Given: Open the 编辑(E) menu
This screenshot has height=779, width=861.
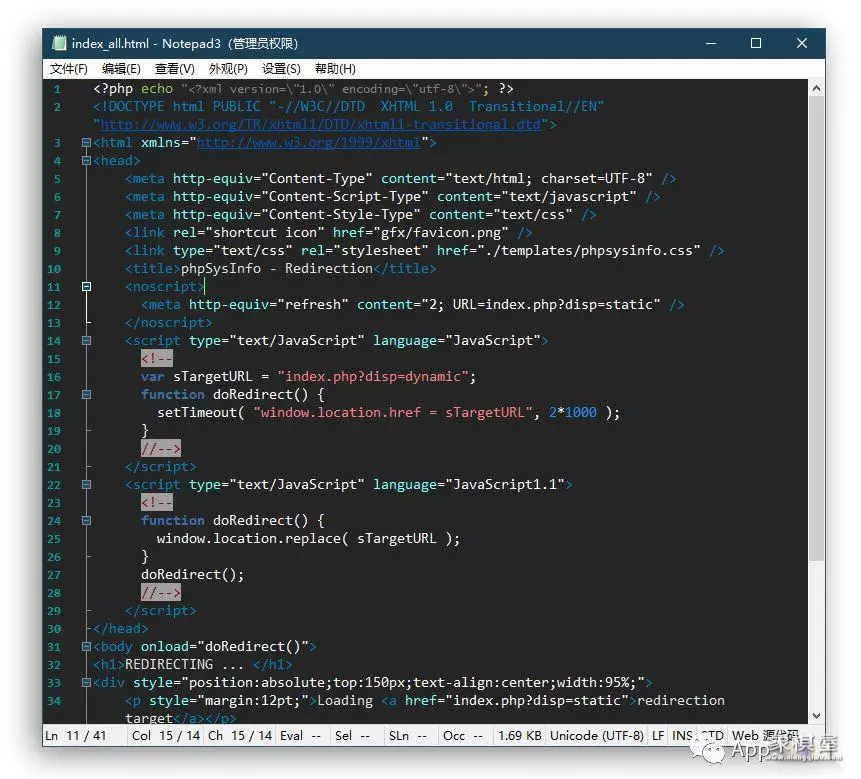Looking at the screenshot, I should coord(121,69).
